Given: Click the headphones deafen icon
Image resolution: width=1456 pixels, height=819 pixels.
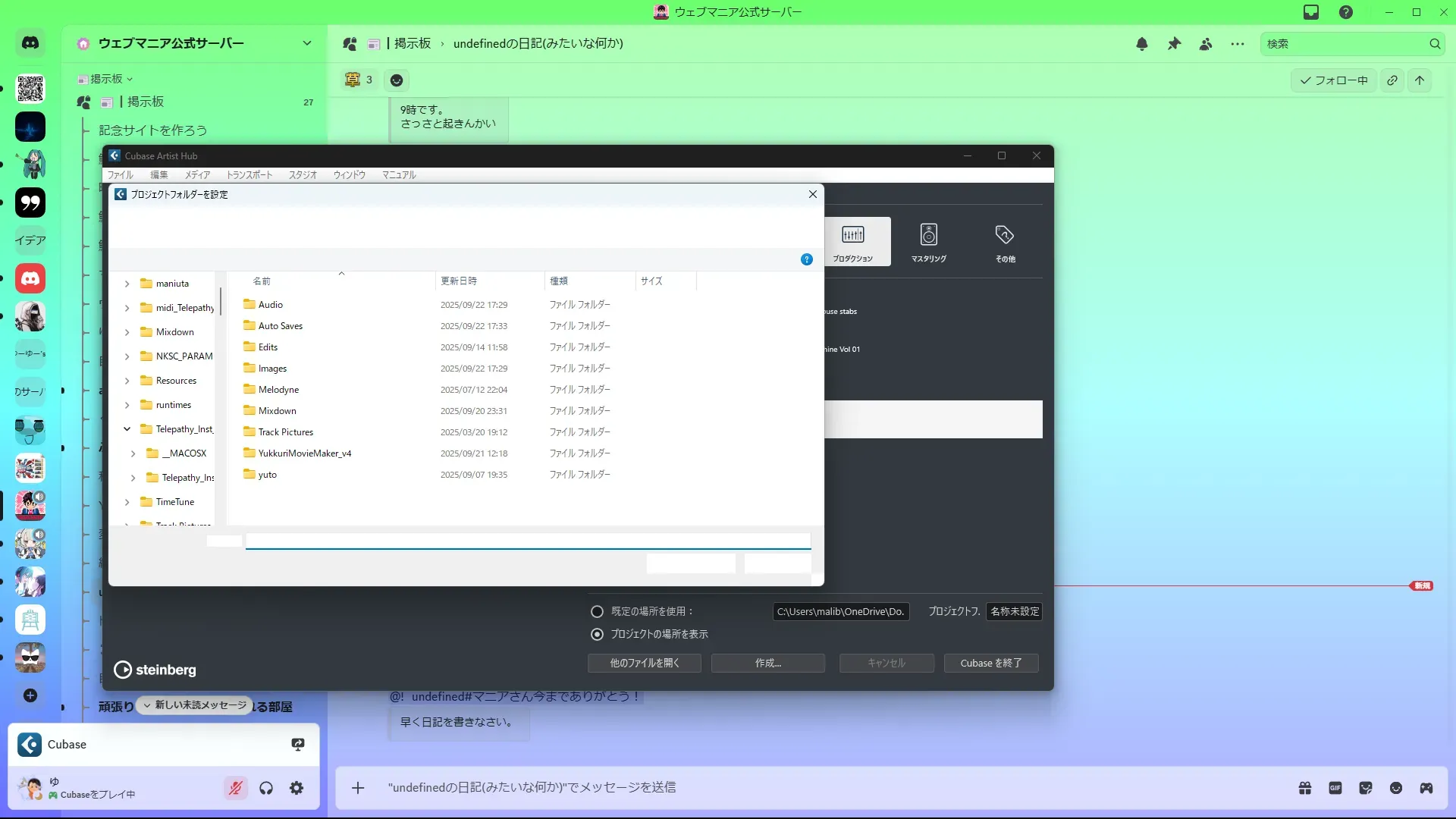Looking at the screenshot, I should [x=266, y=788].
